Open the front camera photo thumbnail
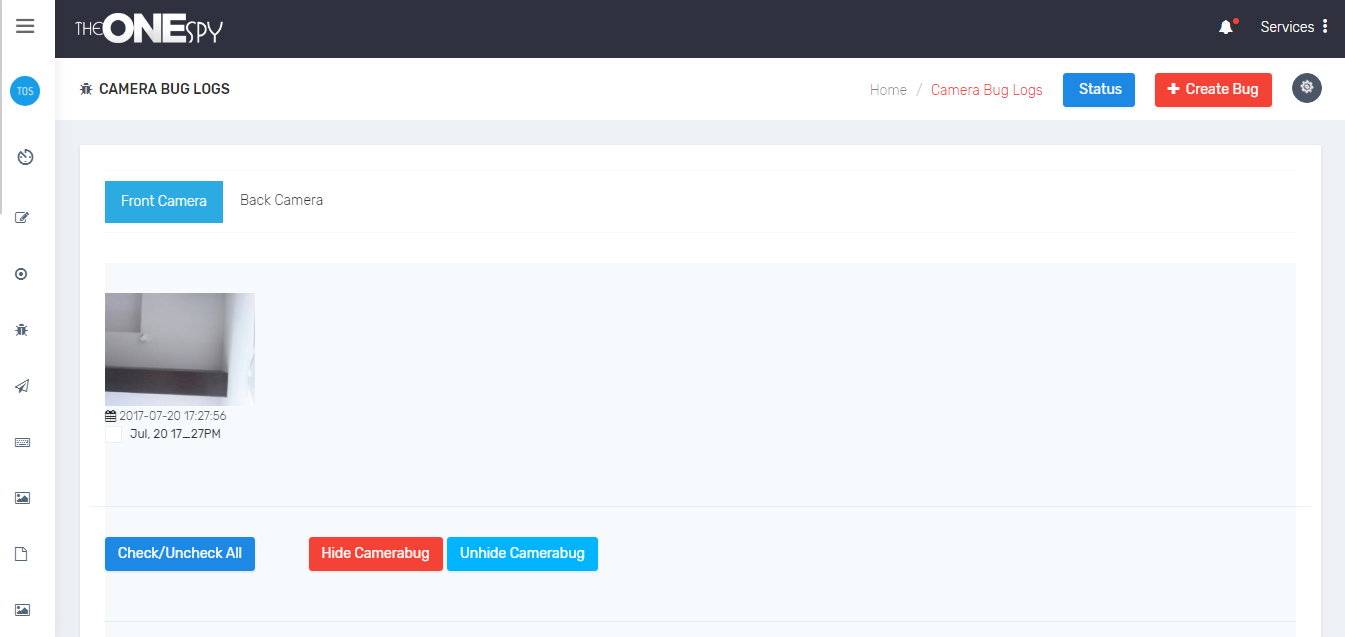Viewport: 1345px width, 637px height. [180, 349]
